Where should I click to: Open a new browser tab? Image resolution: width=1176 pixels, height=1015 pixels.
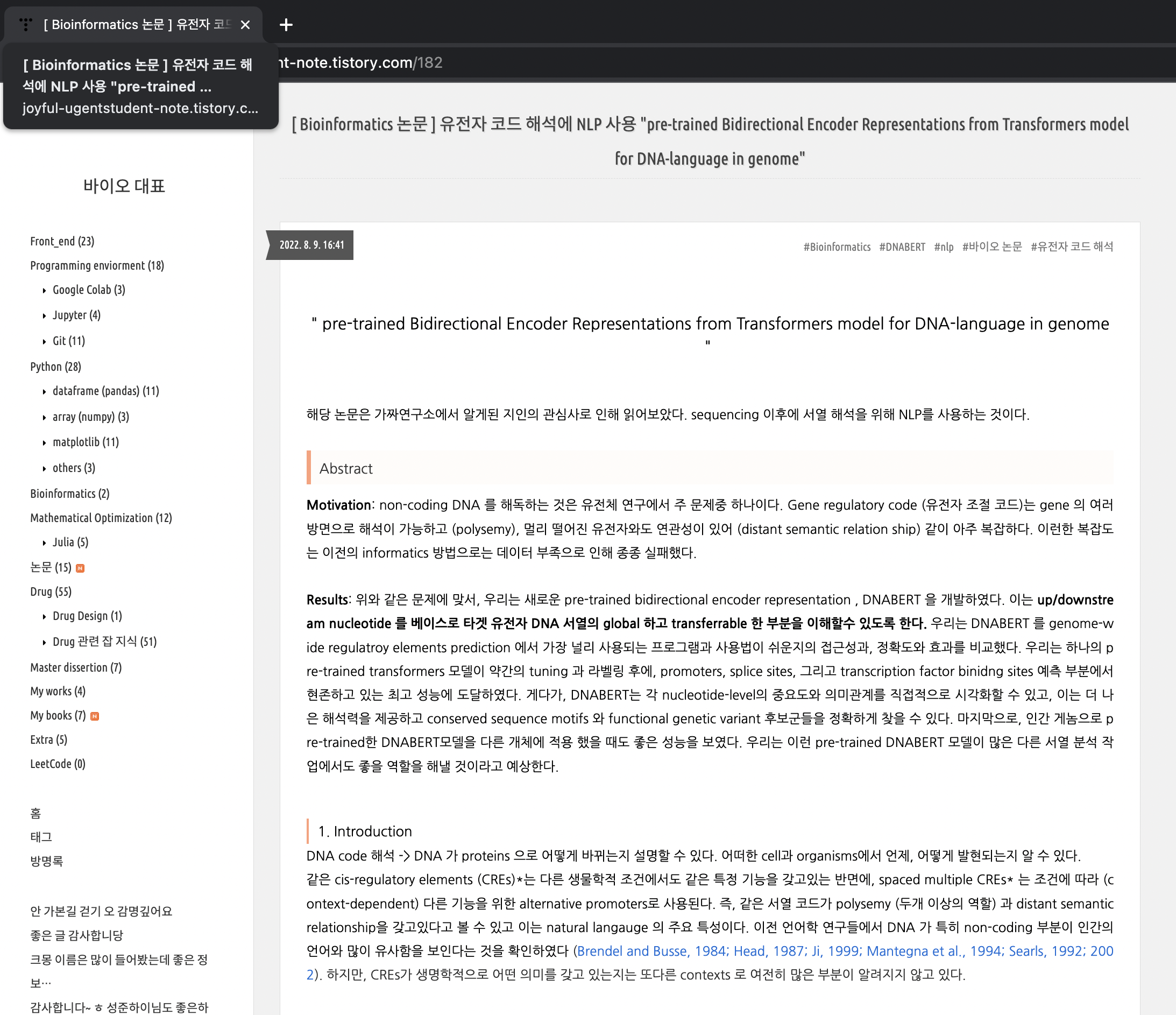[x=286, y=24]
